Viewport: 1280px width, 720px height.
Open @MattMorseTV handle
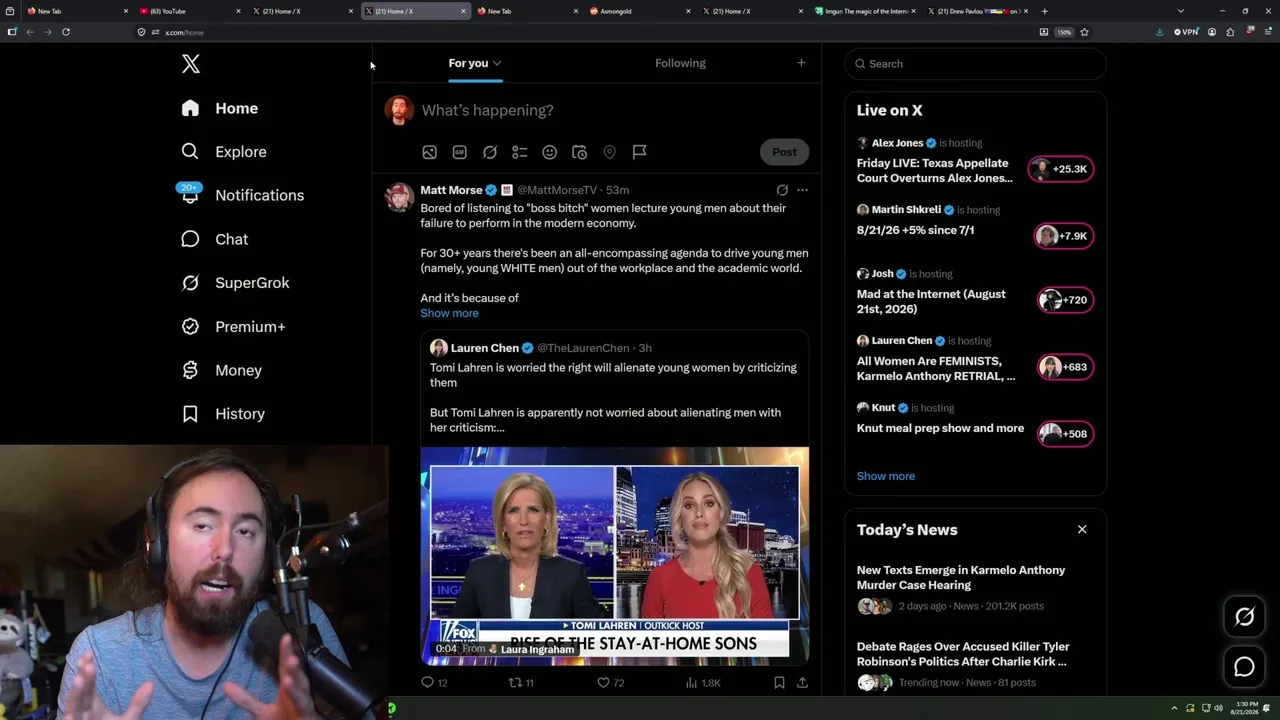[x=556, y=190]
